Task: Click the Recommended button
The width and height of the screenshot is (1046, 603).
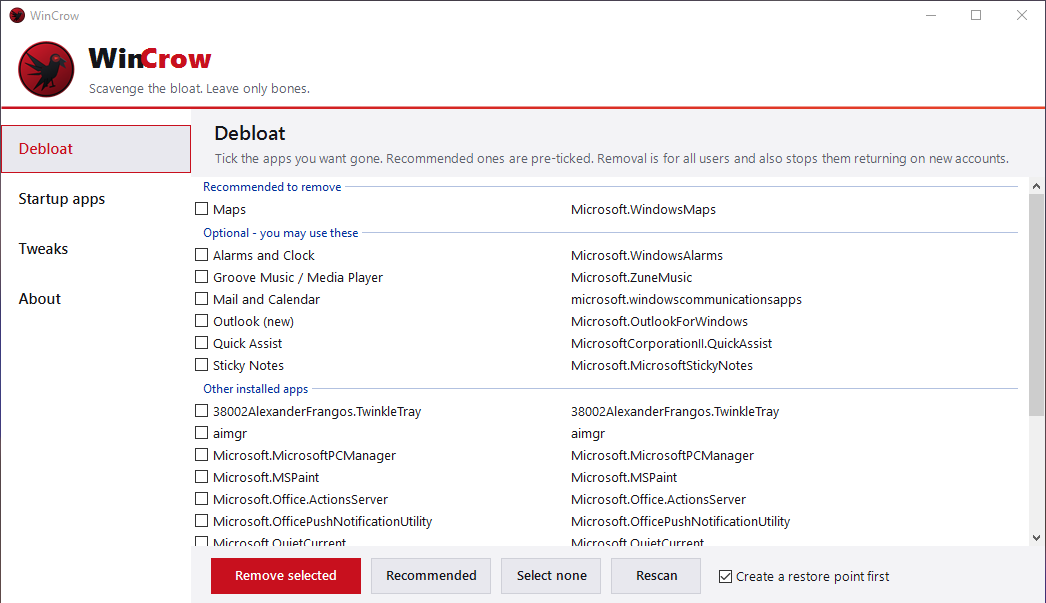Action: (431, 576)
